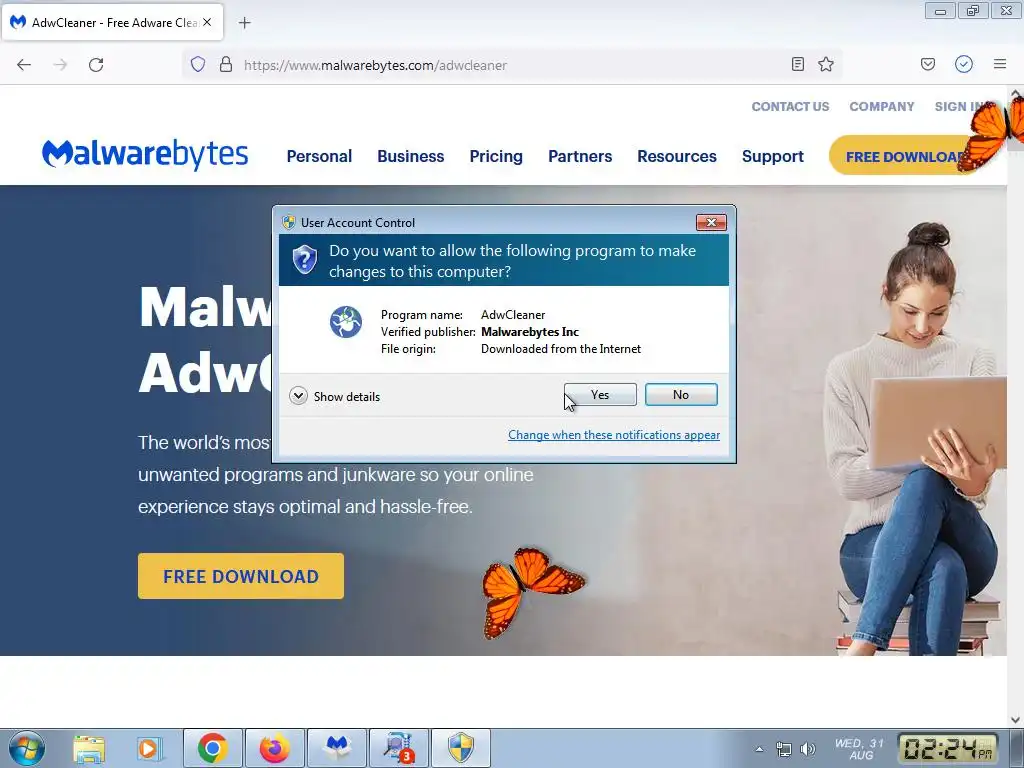
Task: Open the Pricing menu item
Action: pos(496,157)
